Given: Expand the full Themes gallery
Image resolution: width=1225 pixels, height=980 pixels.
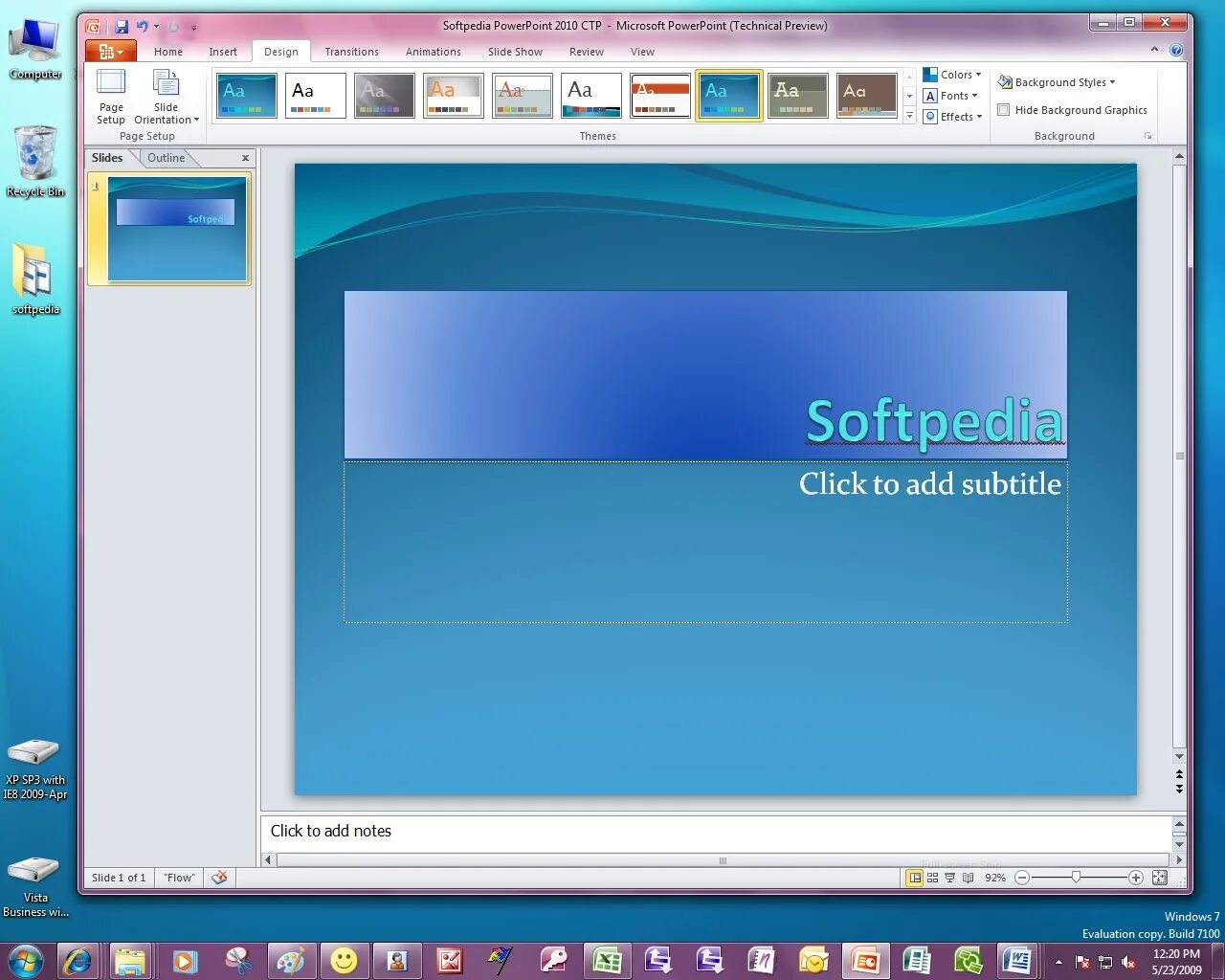Looking at the screenshot, I should tap(909, 116).
